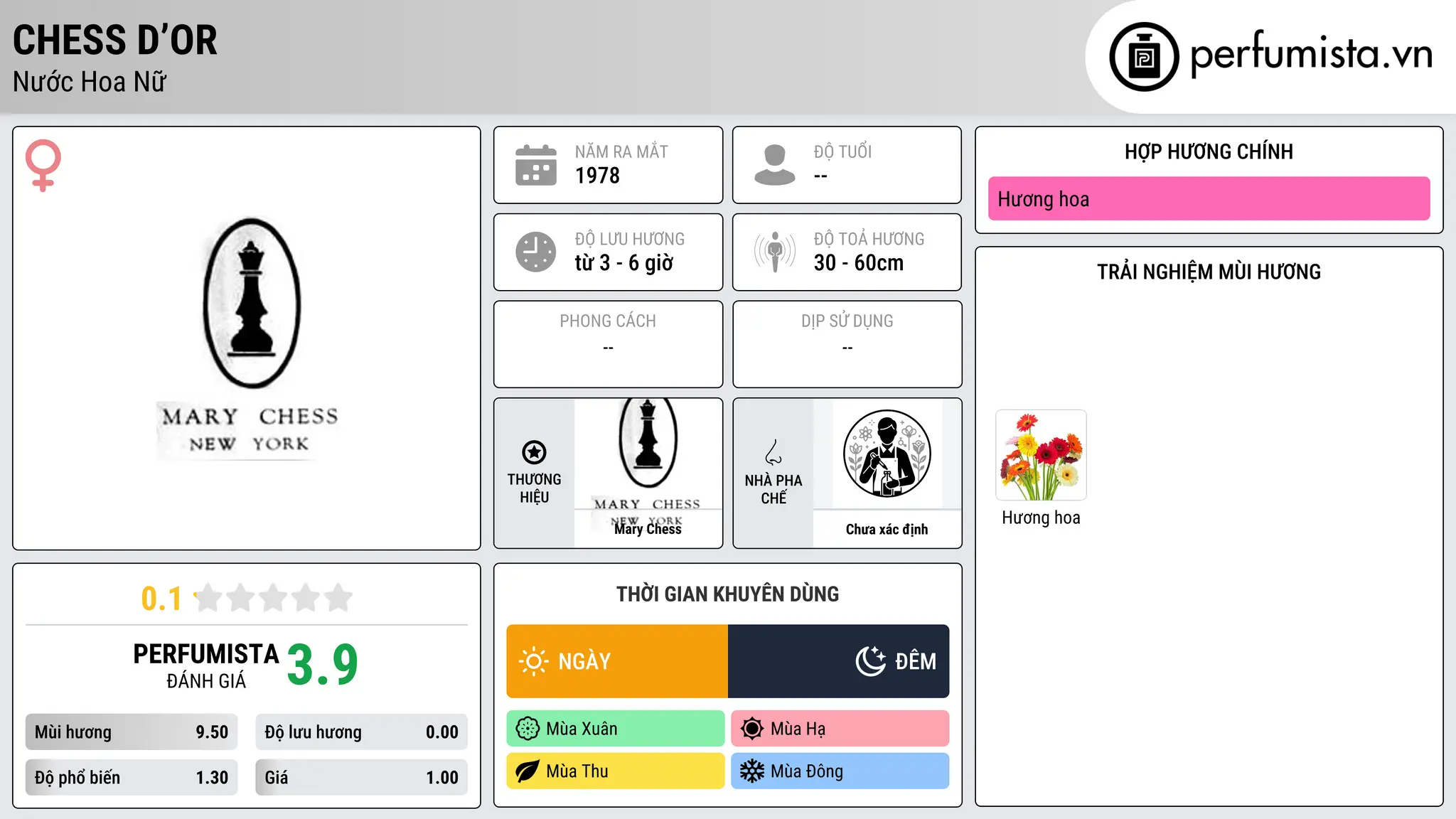Click the Mary Chess brand logo thumbnail
Image resolution: width=1456 pixels, height=819 pixels.
[648, 462]
